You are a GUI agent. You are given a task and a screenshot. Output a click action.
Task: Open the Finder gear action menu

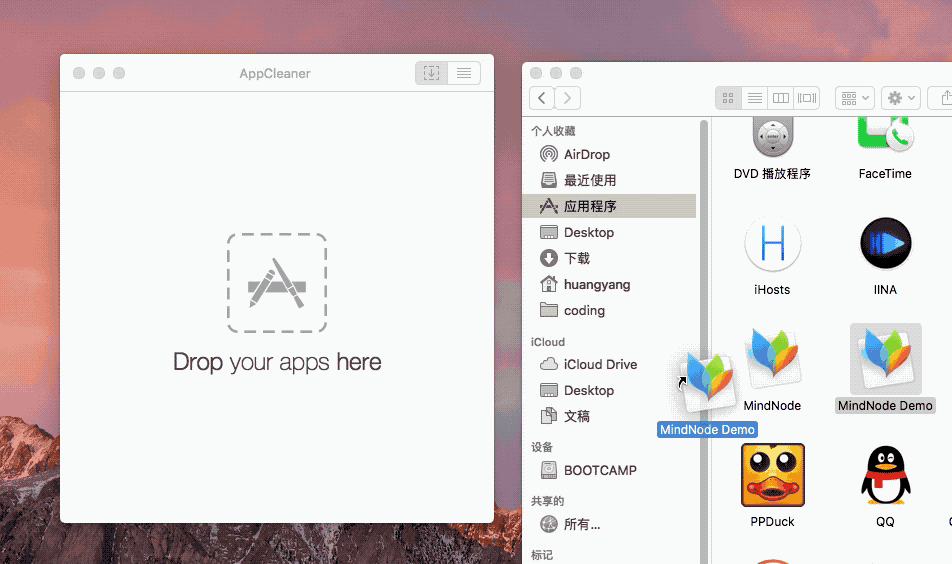point(901,98)
